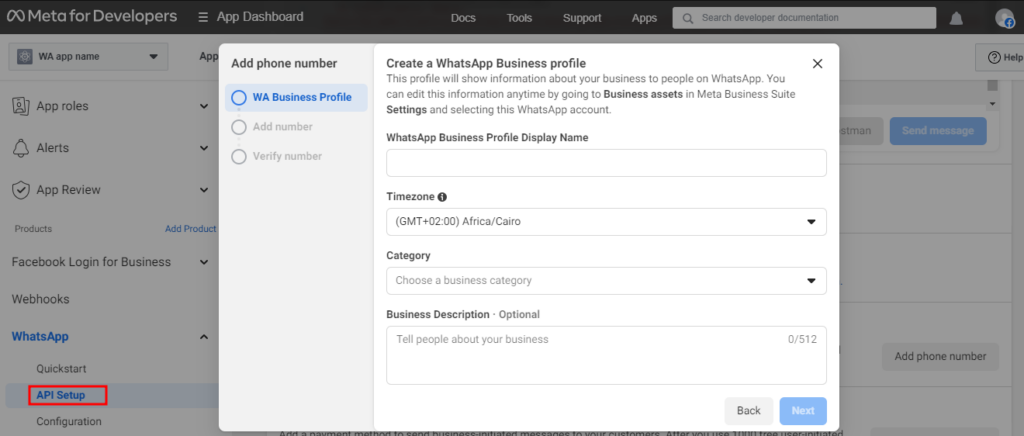Select the Verify number step
This screenshot has width=1024, height=436.
tap(277, 157)
